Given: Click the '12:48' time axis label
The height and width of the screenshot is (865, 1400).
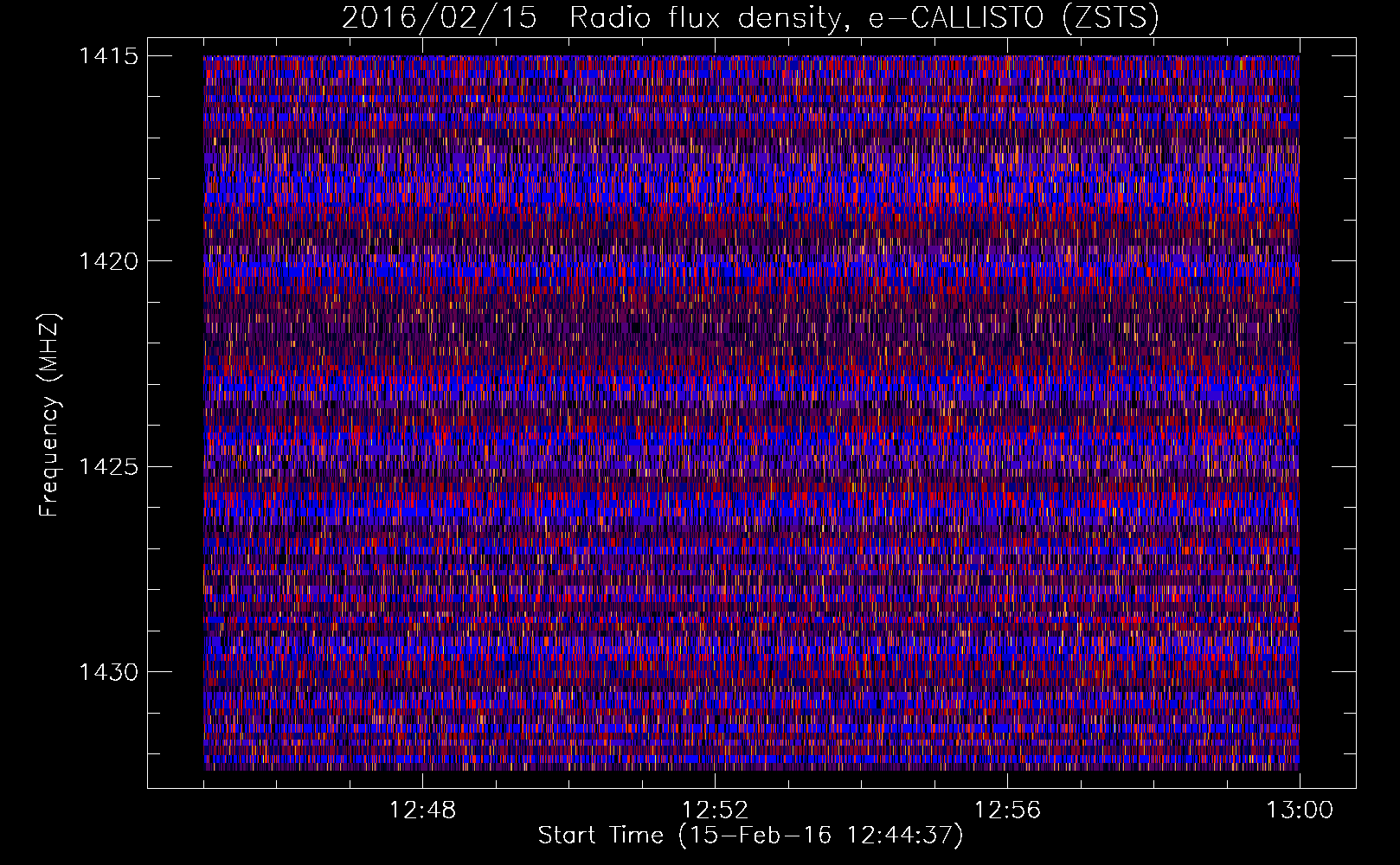Looking at the screenshot, I should (422, 811).
